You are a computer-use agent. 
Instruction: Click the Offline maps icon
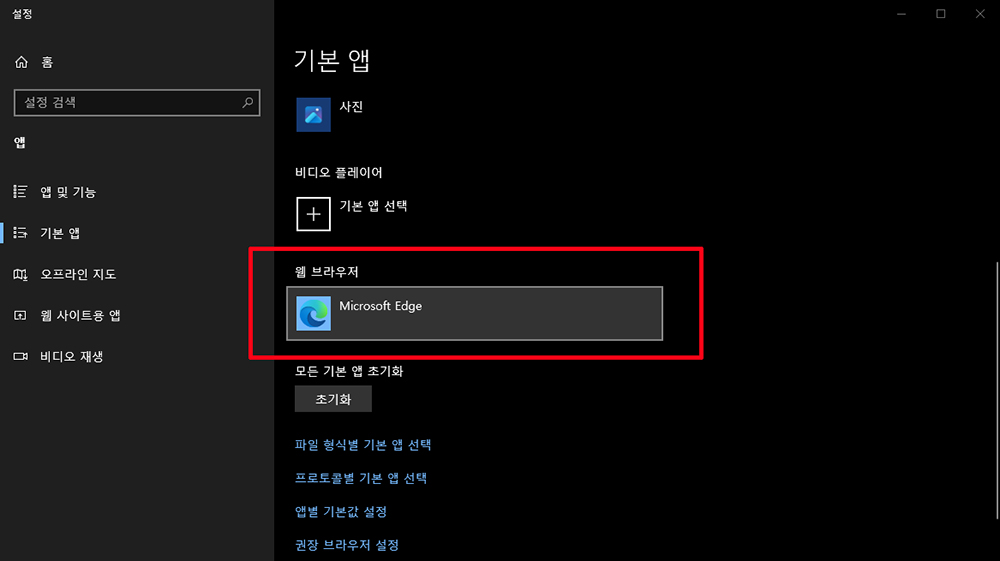point(20,274)
